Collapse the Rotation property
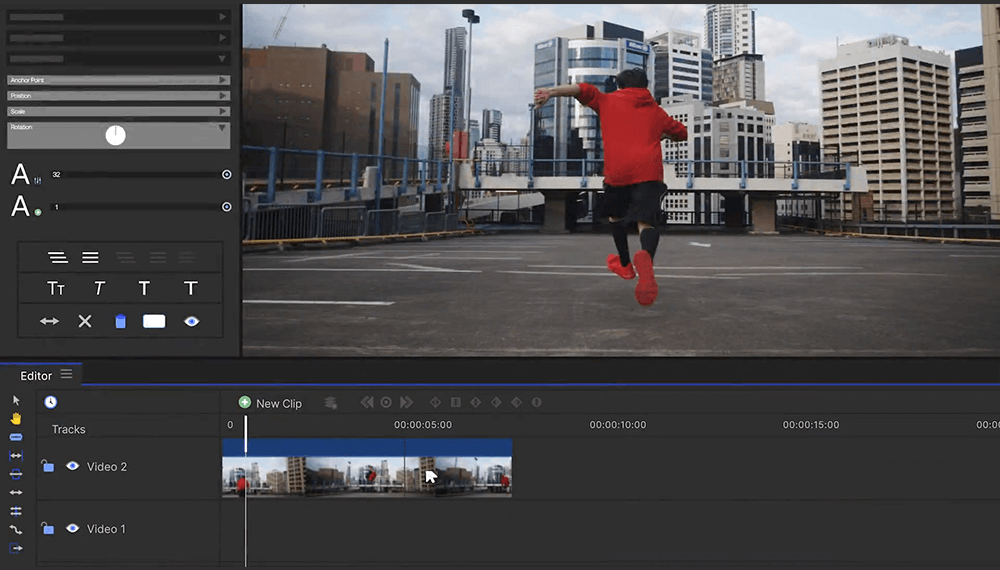Viewport: 1000px width, 570px height. pos(222,128)
